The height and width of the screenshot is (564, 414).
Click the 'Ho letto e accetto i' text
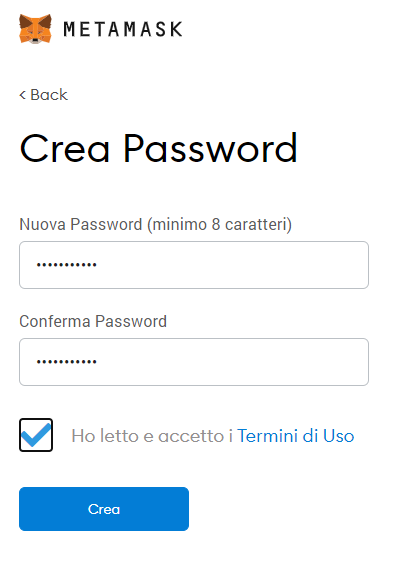[x=152, y=436]
